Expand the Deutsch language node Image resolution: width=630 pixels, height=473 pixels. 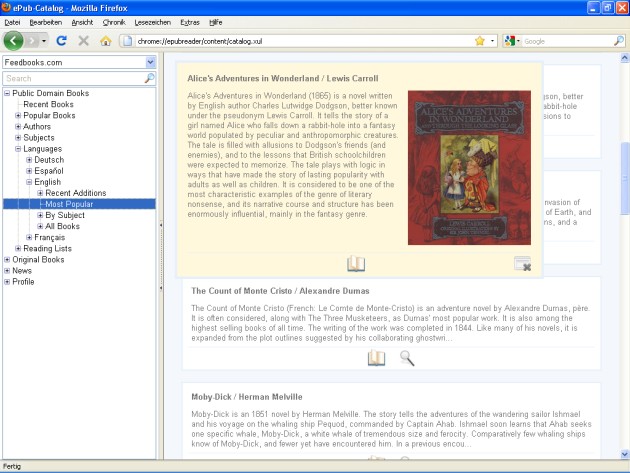[x=29, y=160]
